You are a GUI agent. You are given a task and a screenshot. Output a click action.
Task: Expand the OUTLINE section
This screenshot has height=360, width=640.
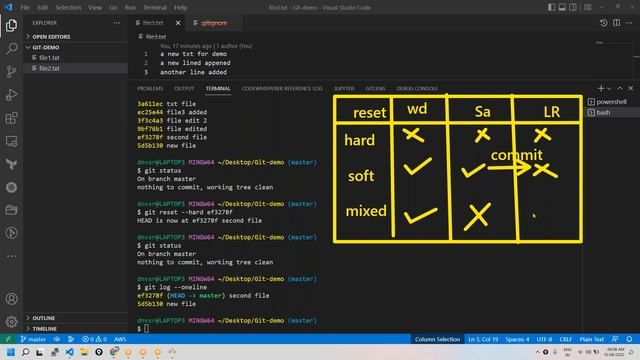[76, 318]
